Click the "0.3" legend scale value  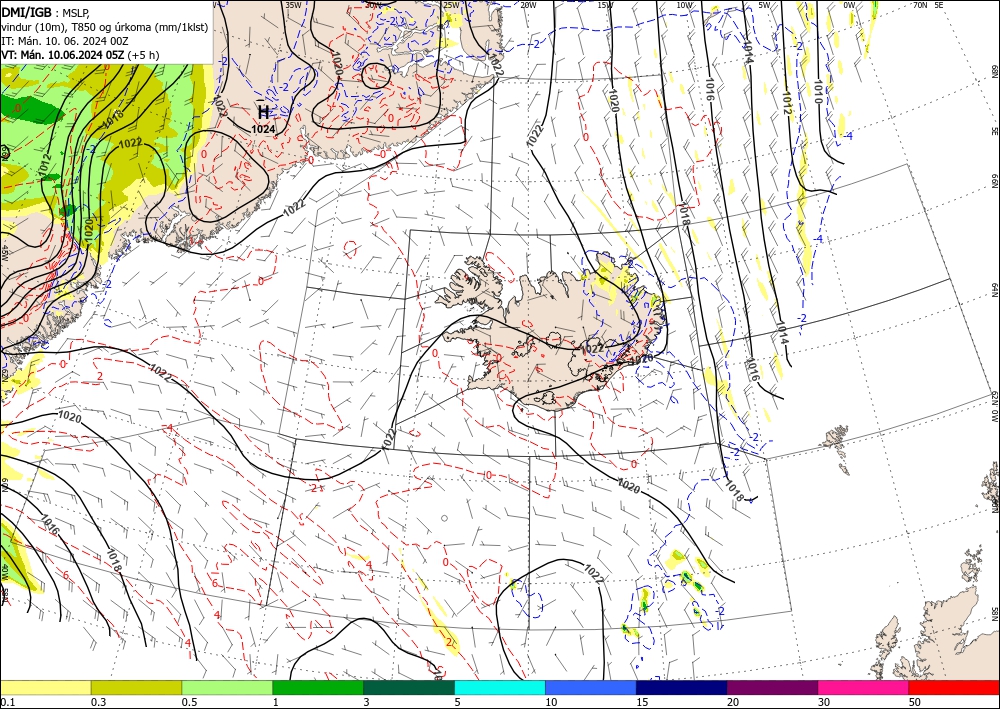(98, 702)
